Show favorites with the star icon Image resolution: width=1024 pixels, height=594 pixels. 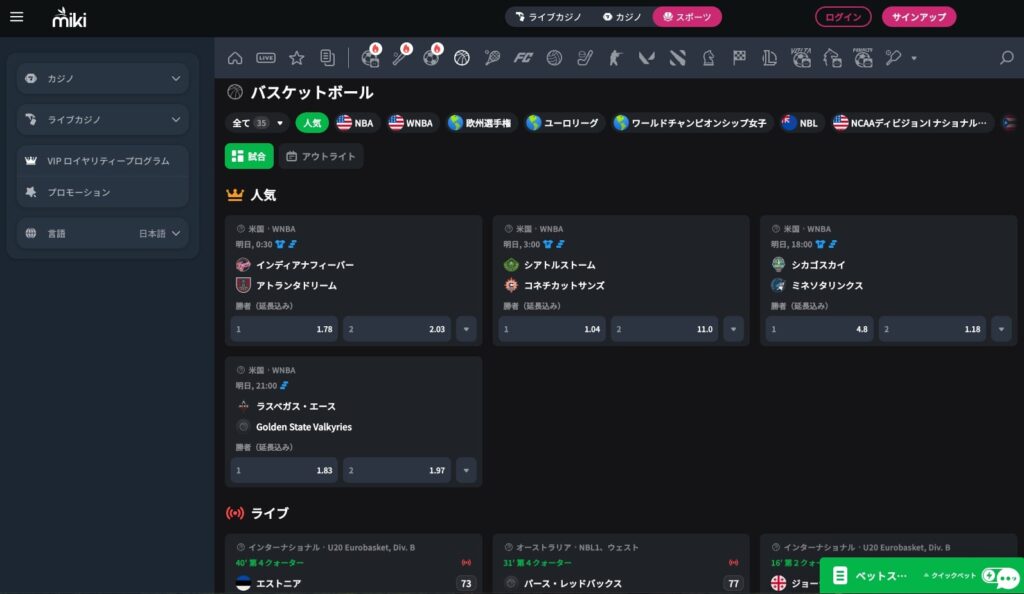coord(296,58)
